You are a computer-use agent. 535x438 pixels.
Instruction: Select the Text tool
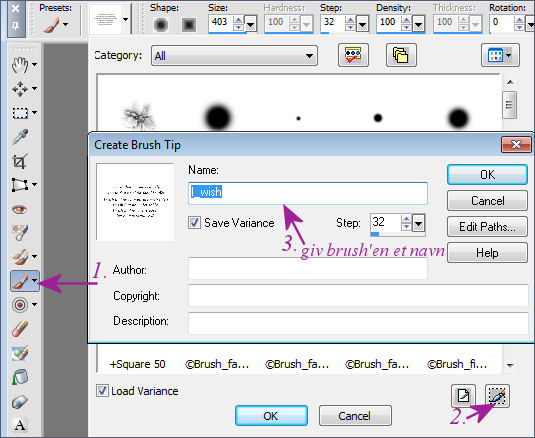coord(20,425)
